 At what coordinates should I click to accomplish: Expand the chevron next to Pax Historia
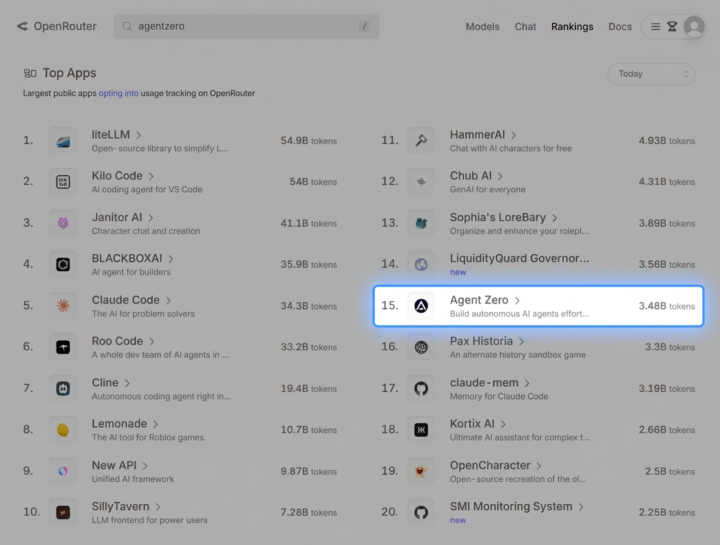coord(521,342)
